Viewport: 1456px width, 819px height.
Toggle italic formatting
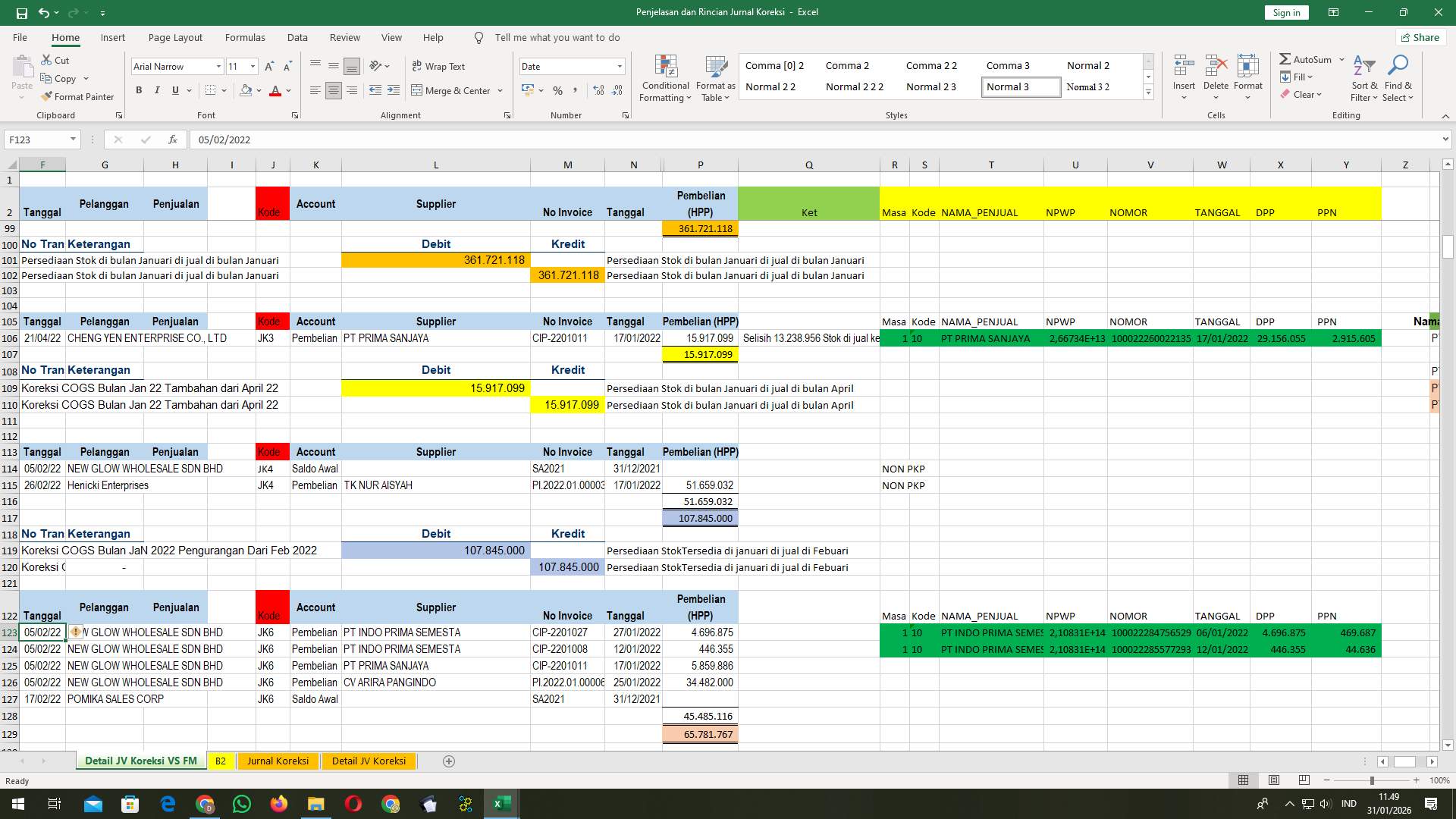[x=157, y=90]
